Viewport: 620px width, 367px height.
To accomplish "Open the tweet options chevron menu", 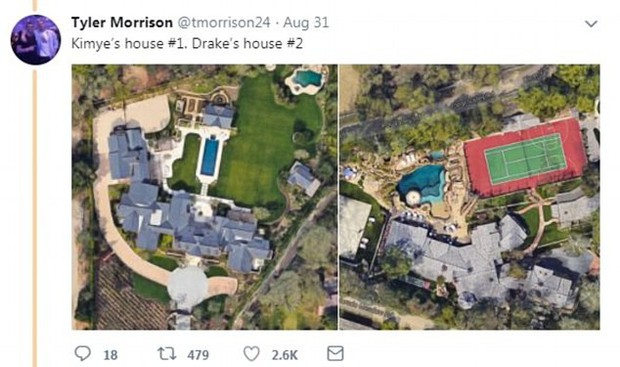I will 591,24.
